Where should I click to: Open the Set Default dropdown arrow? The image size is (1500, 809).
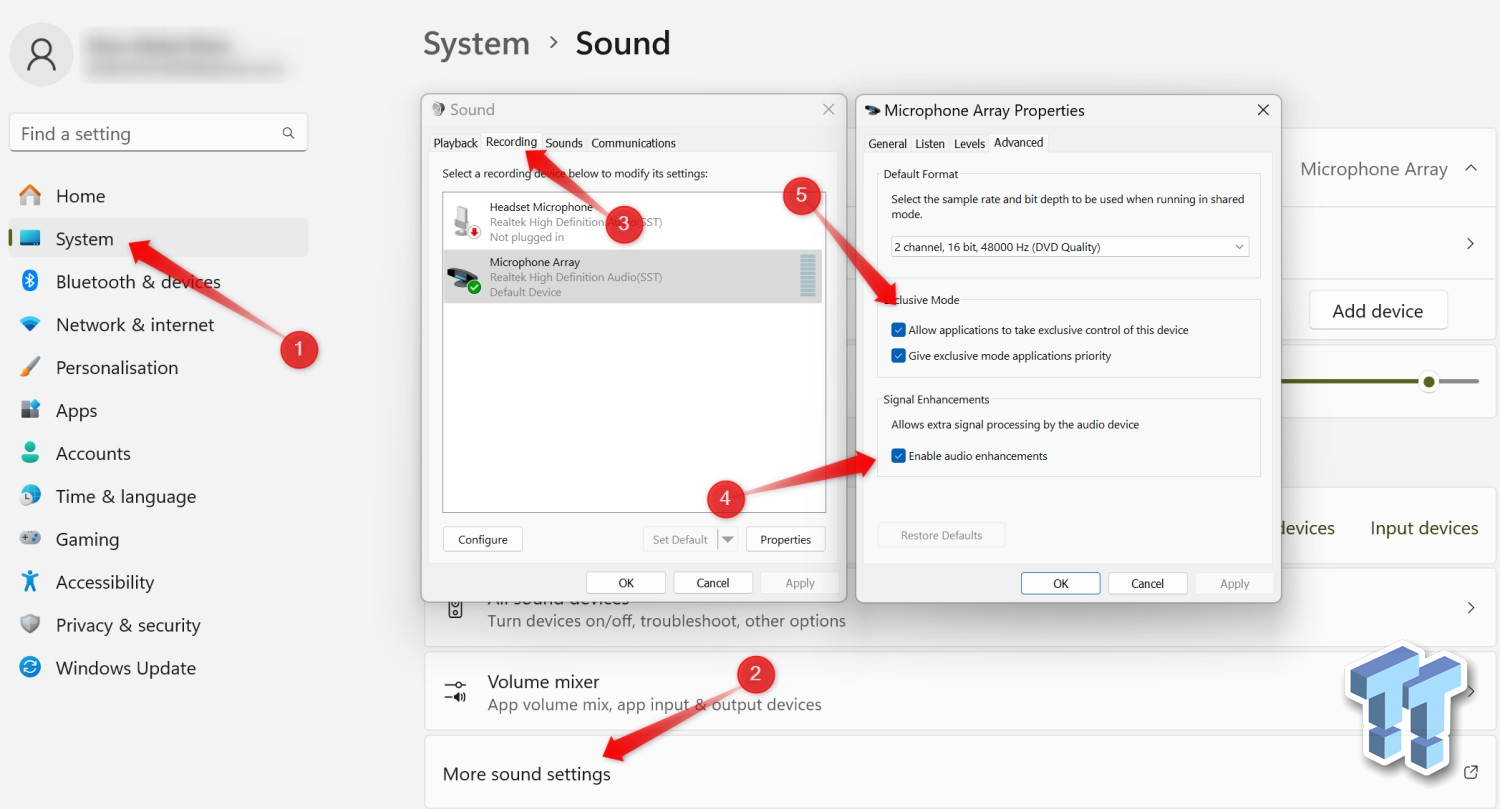(728, 540)
